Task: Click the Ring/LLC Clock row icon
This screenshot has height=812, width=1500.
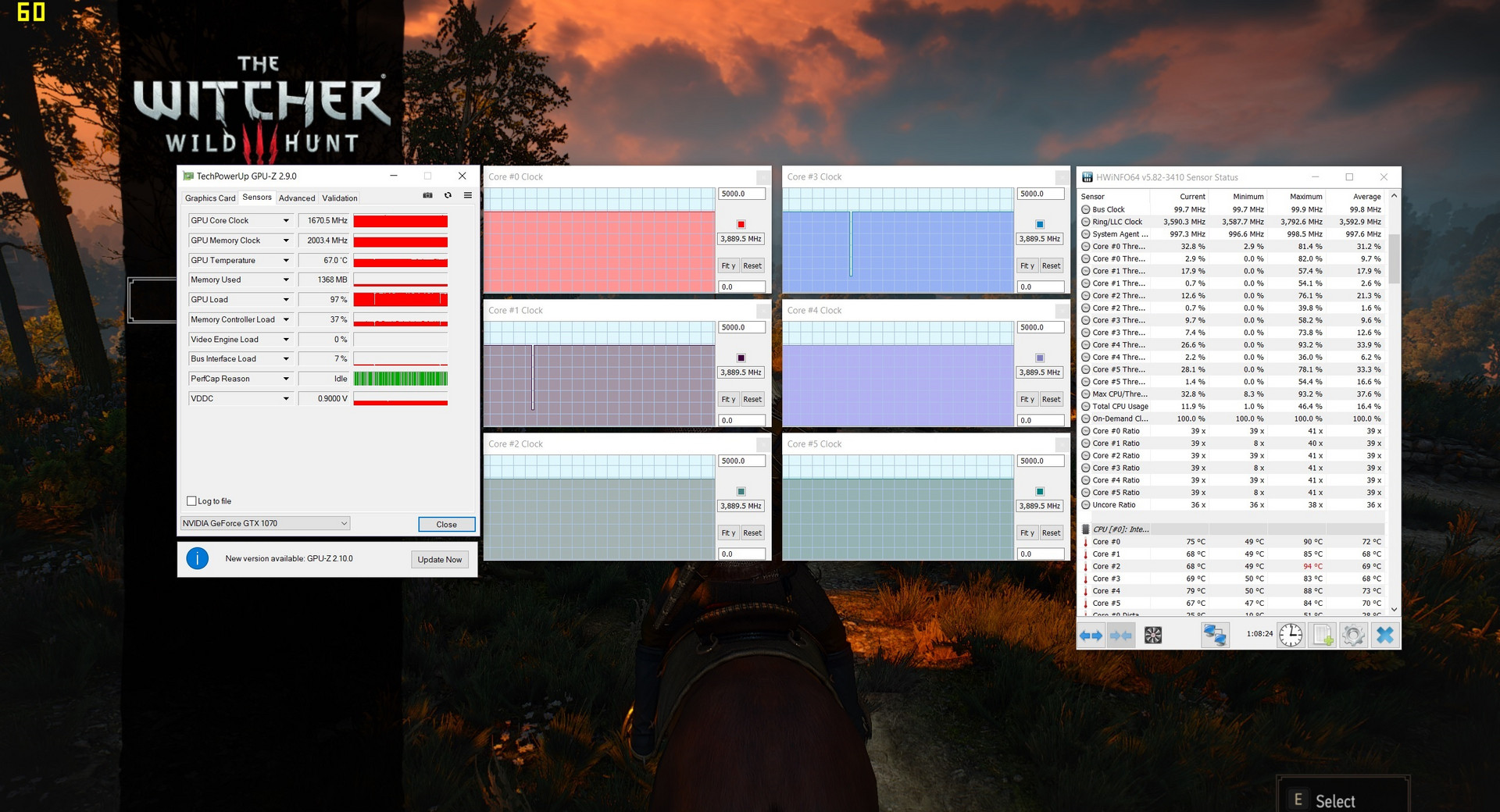Action: click(x=1085, y=222)
